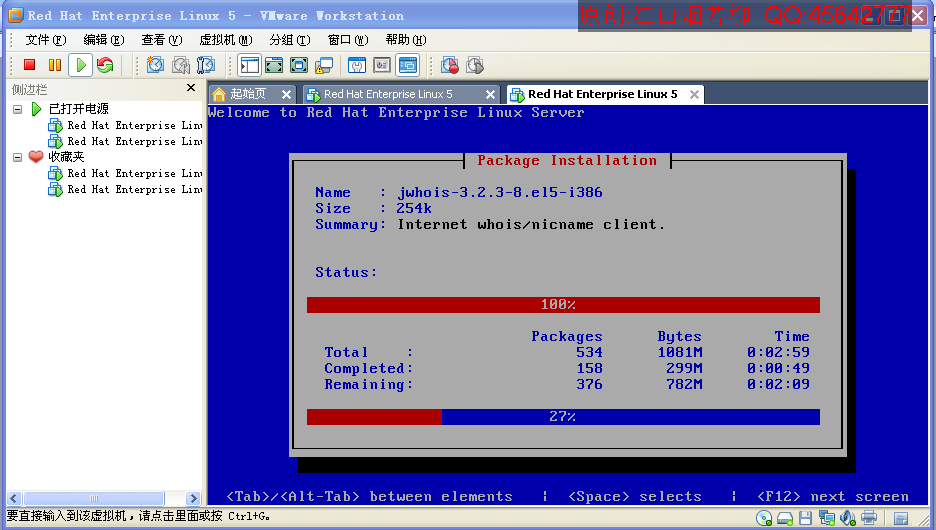Screen dimensions: 936x530
Task: Open the 分组(T) menu
Action: (290, 40)
